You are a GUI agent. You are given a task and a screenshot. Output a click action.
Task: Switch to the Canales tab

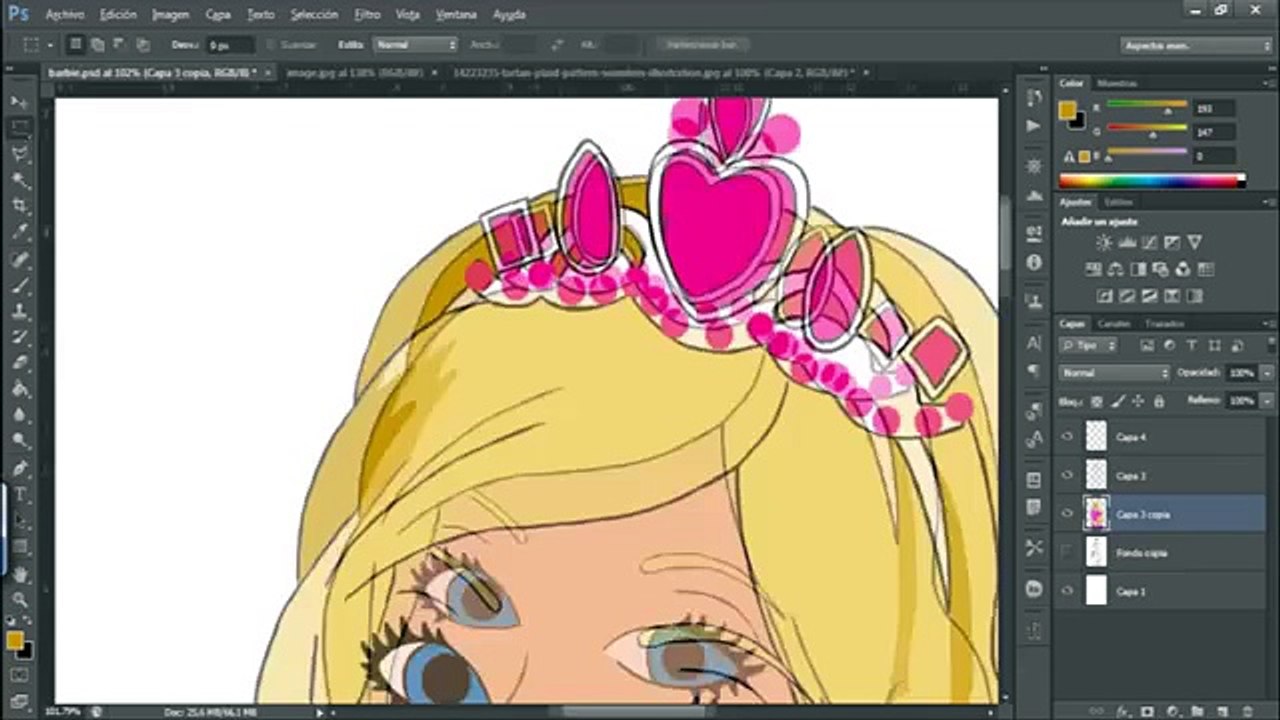click(x=1113, y=324)
